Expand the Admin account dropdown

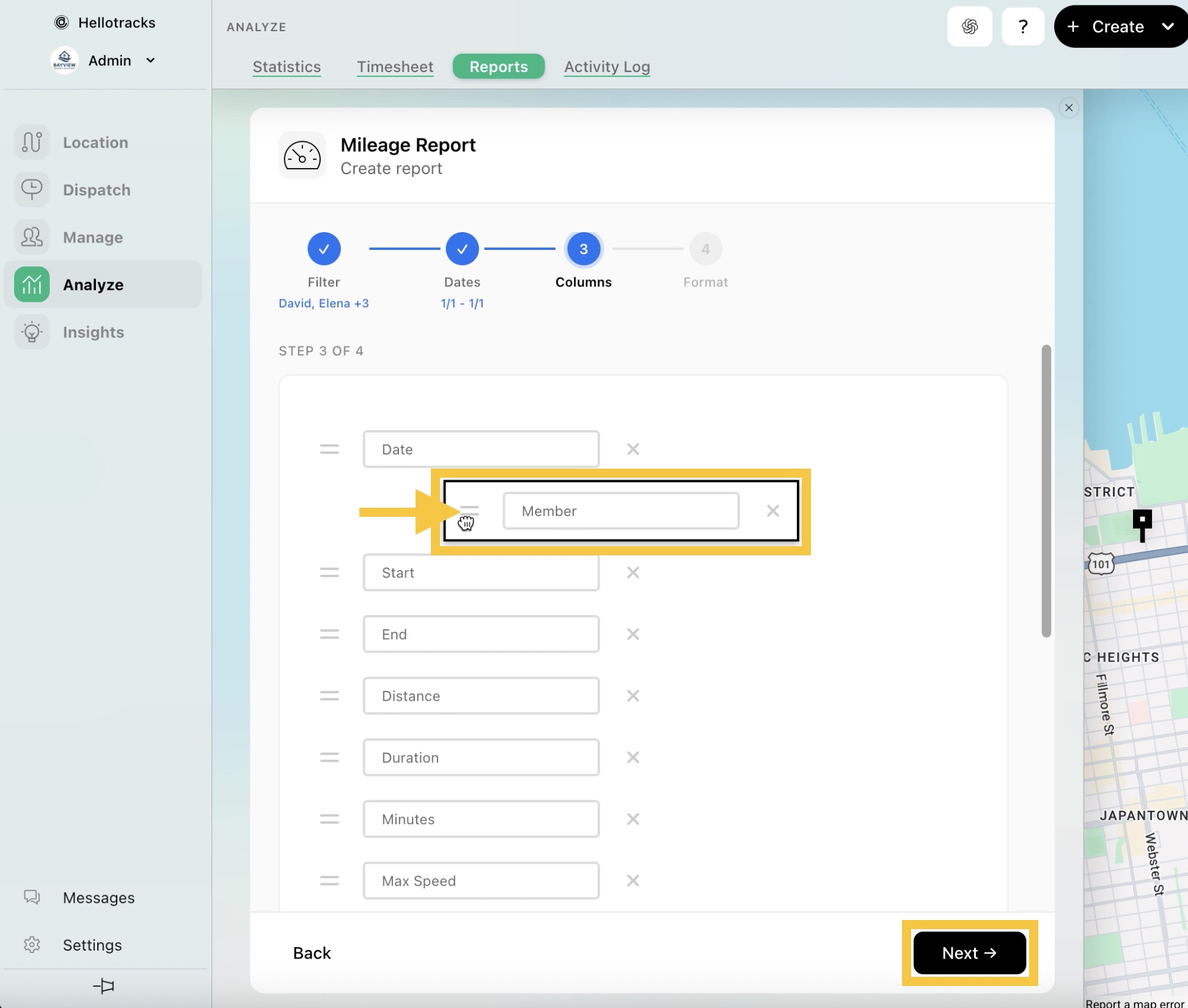(x=151, y=60)
